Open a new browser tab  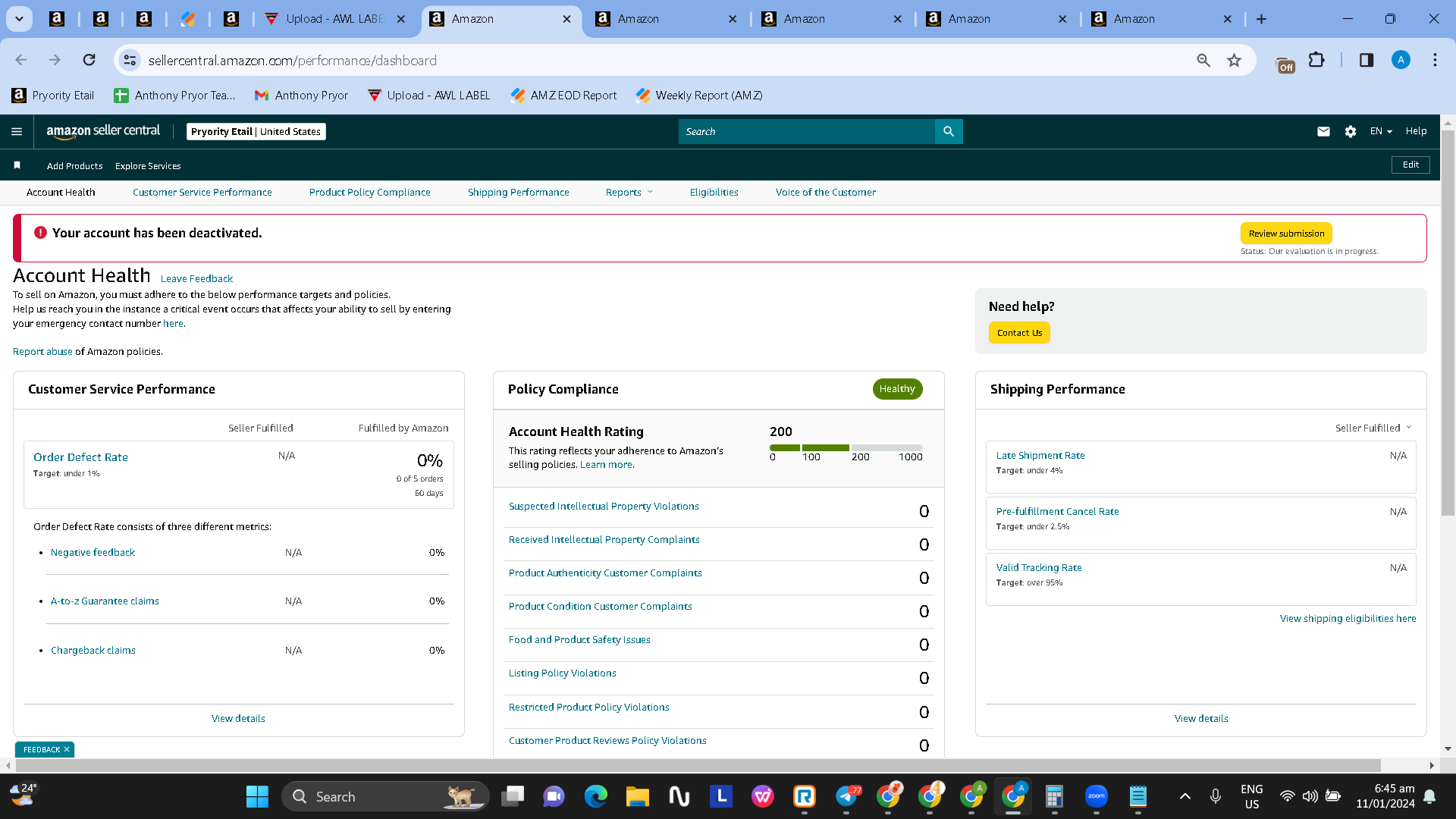[1262, 19]
